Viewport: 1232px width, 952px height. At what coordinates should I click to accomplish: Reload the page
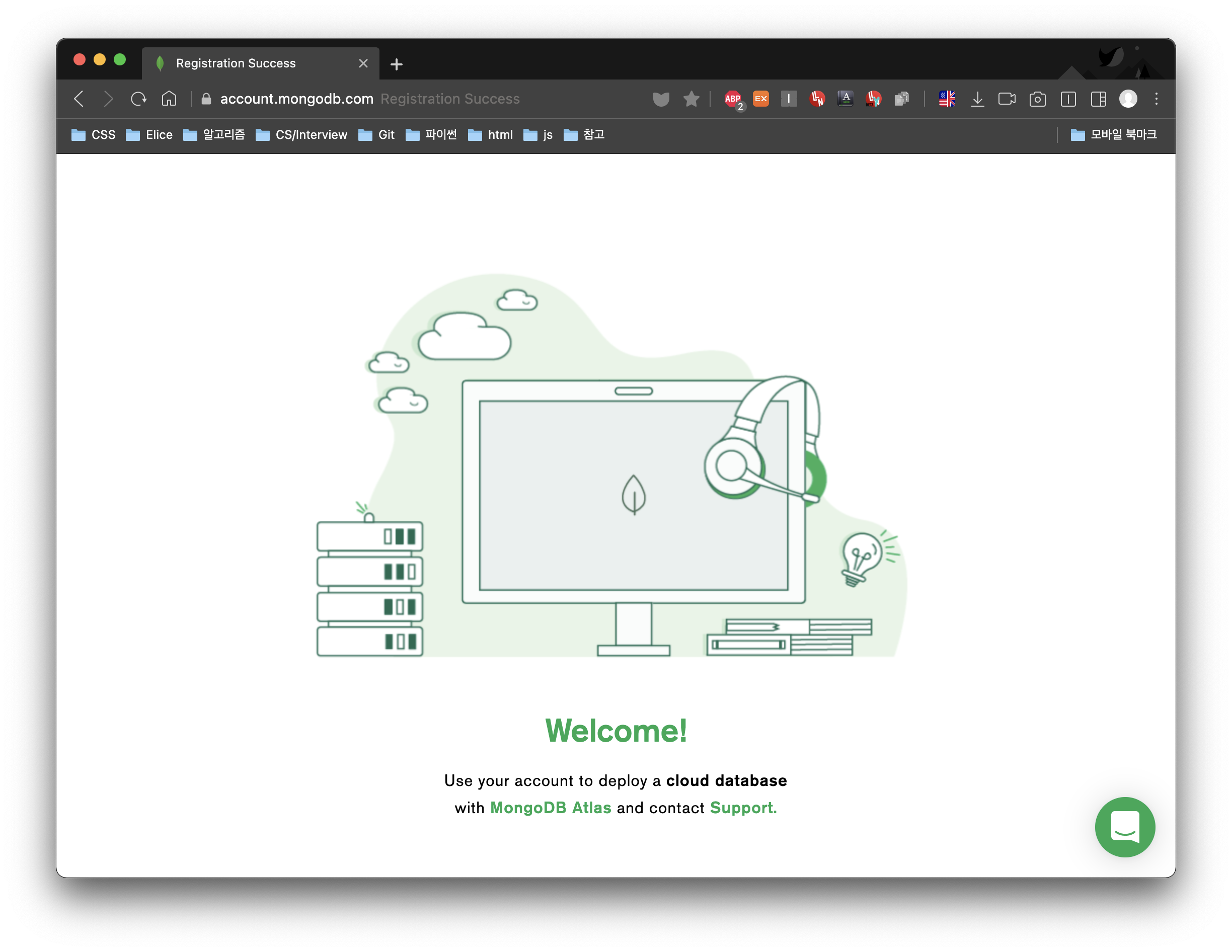(x=138, y=99)
